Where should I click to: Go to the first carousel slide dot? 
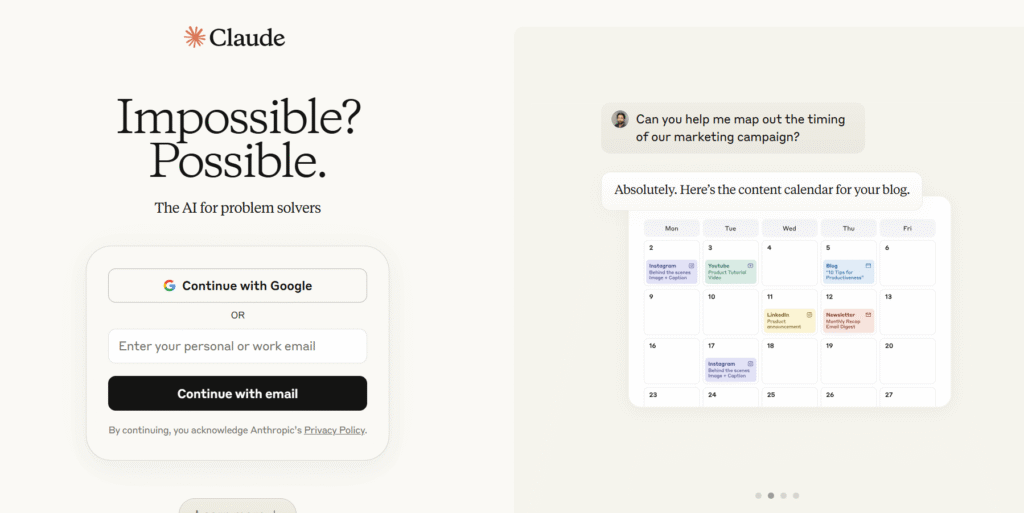coord(758,495)
